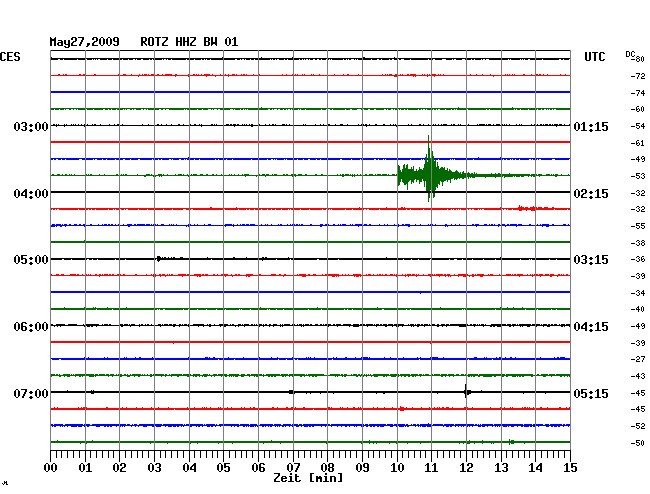Click the black burst on the 05:00 trace
Image resolution: width=650 pixels, height=494 pixels.
[x=159, y=259]
